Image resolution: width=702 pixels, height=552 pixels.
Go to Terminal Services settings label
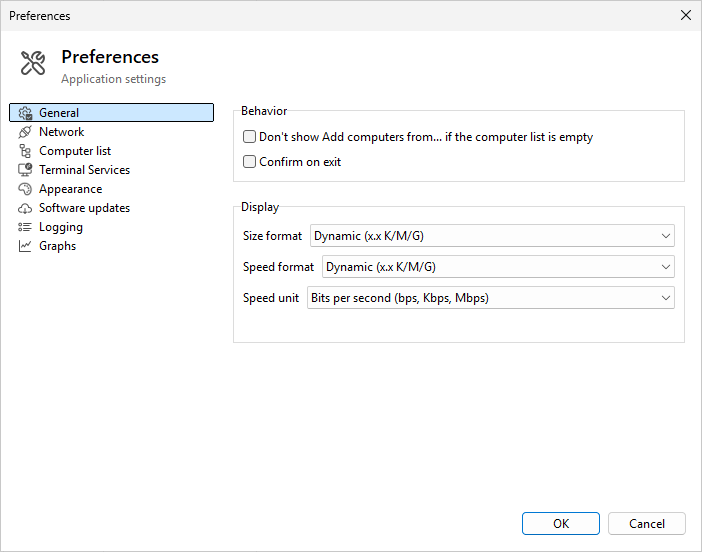click(x=84, y=170)
